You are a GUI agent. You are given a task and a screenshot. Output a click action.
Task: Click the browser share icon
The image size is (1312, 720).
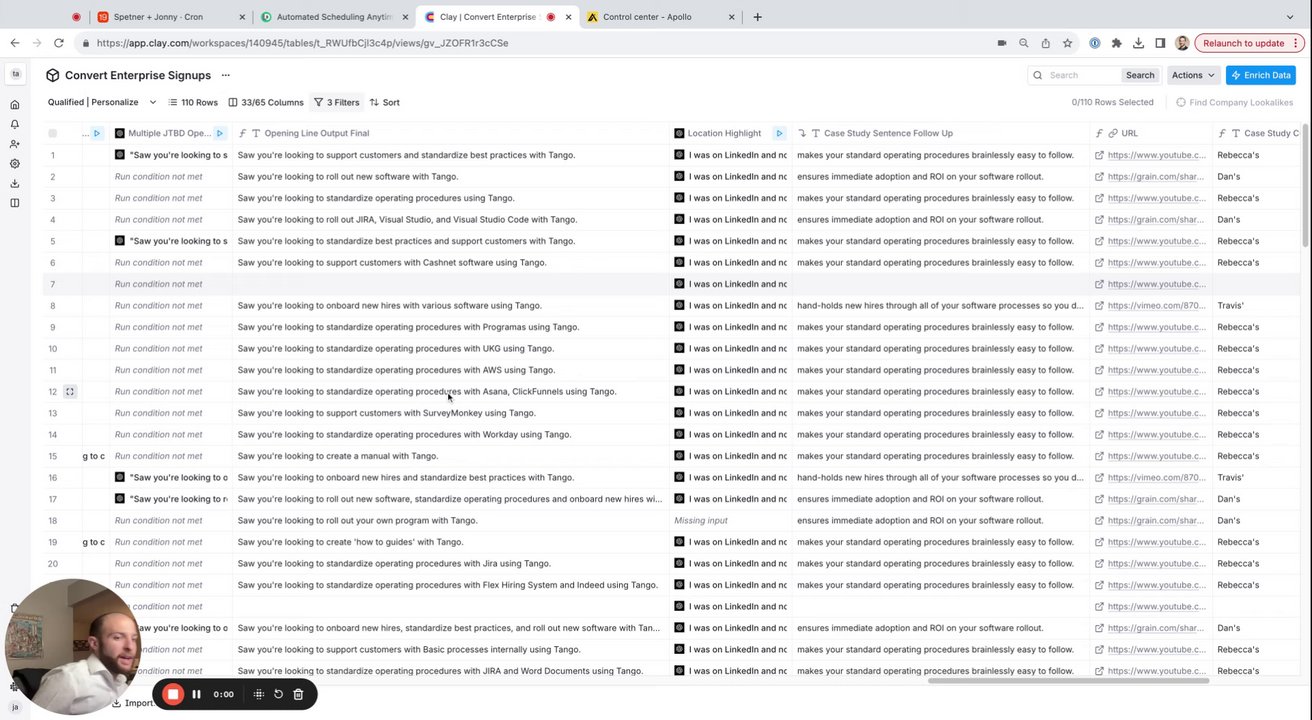click(1045, 43)
